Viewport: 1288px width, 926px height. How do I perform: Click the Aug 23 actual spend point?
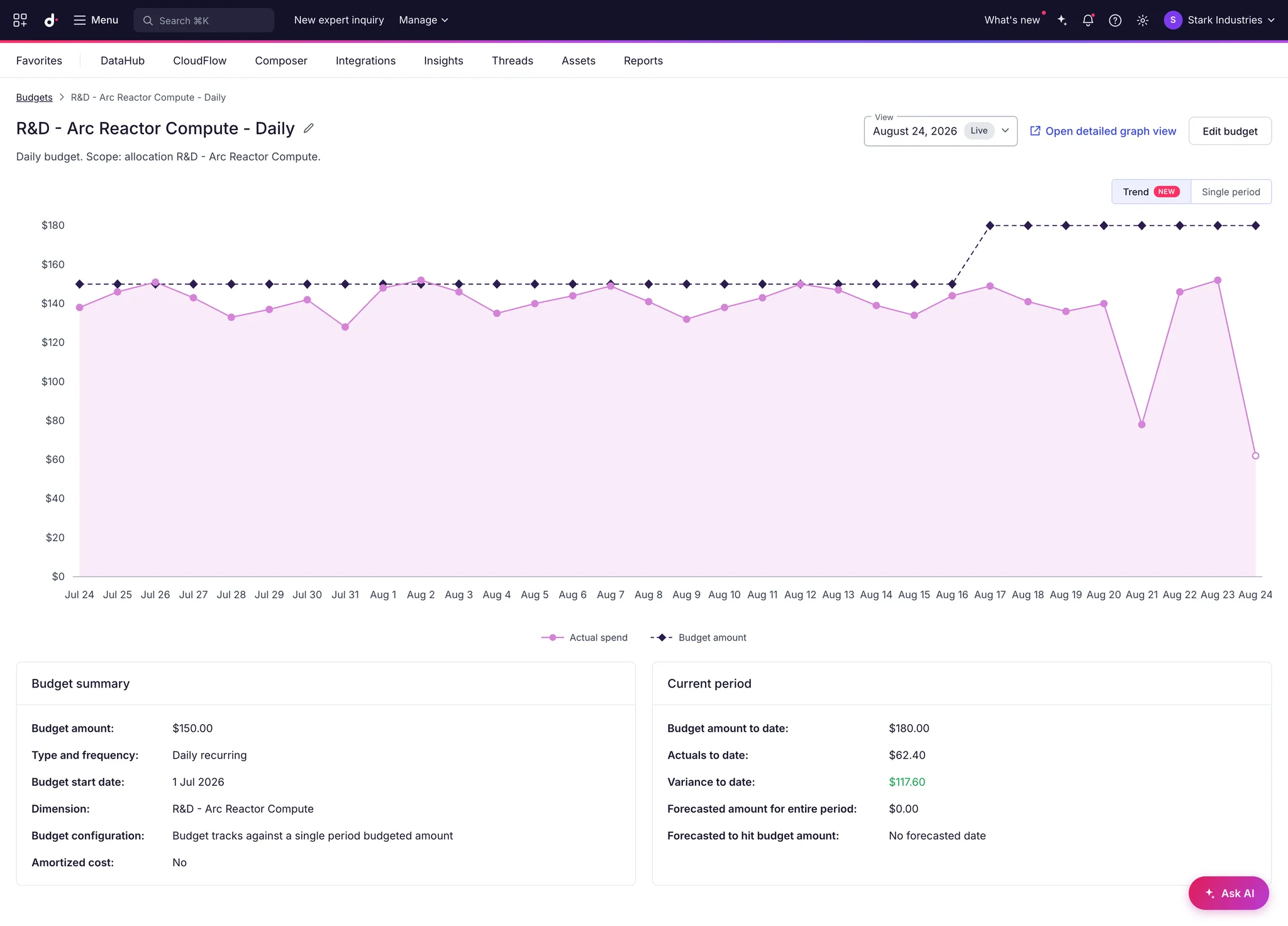click(x=1218, y=281)
